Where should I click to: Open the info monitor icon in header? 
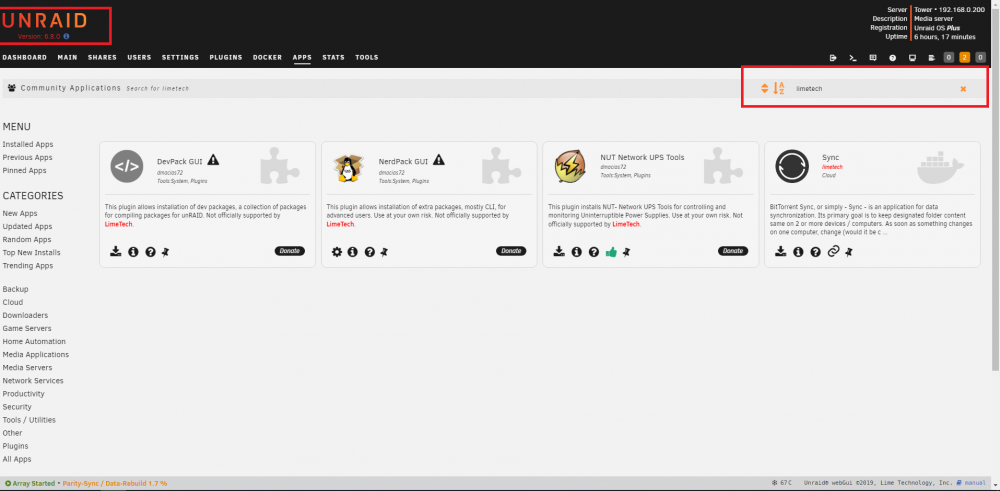click(x=912, y=58)
